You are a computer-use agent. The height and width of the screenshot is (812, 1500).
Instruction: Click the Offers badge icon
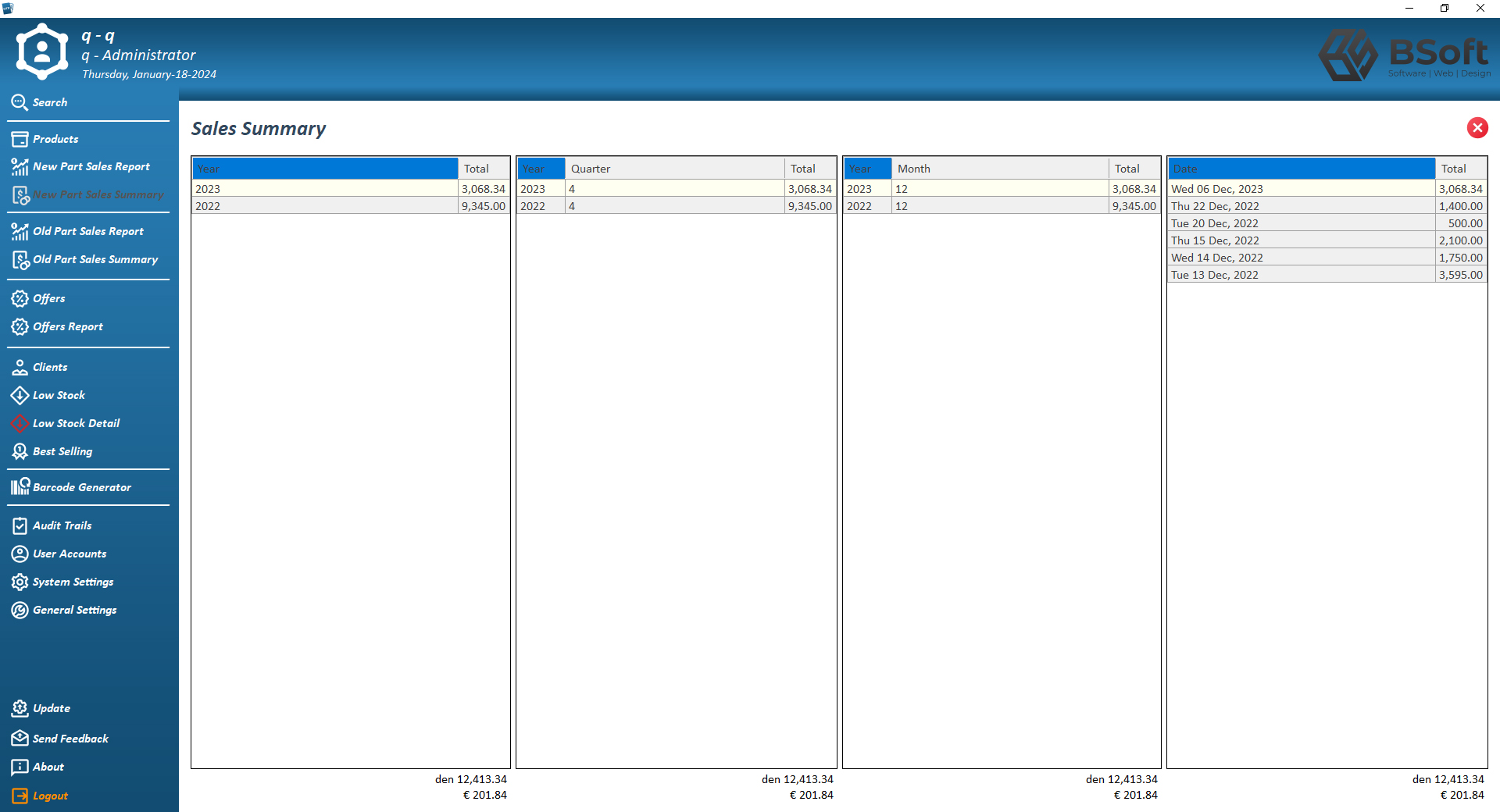pyautogui.click(x=20, y=298)
